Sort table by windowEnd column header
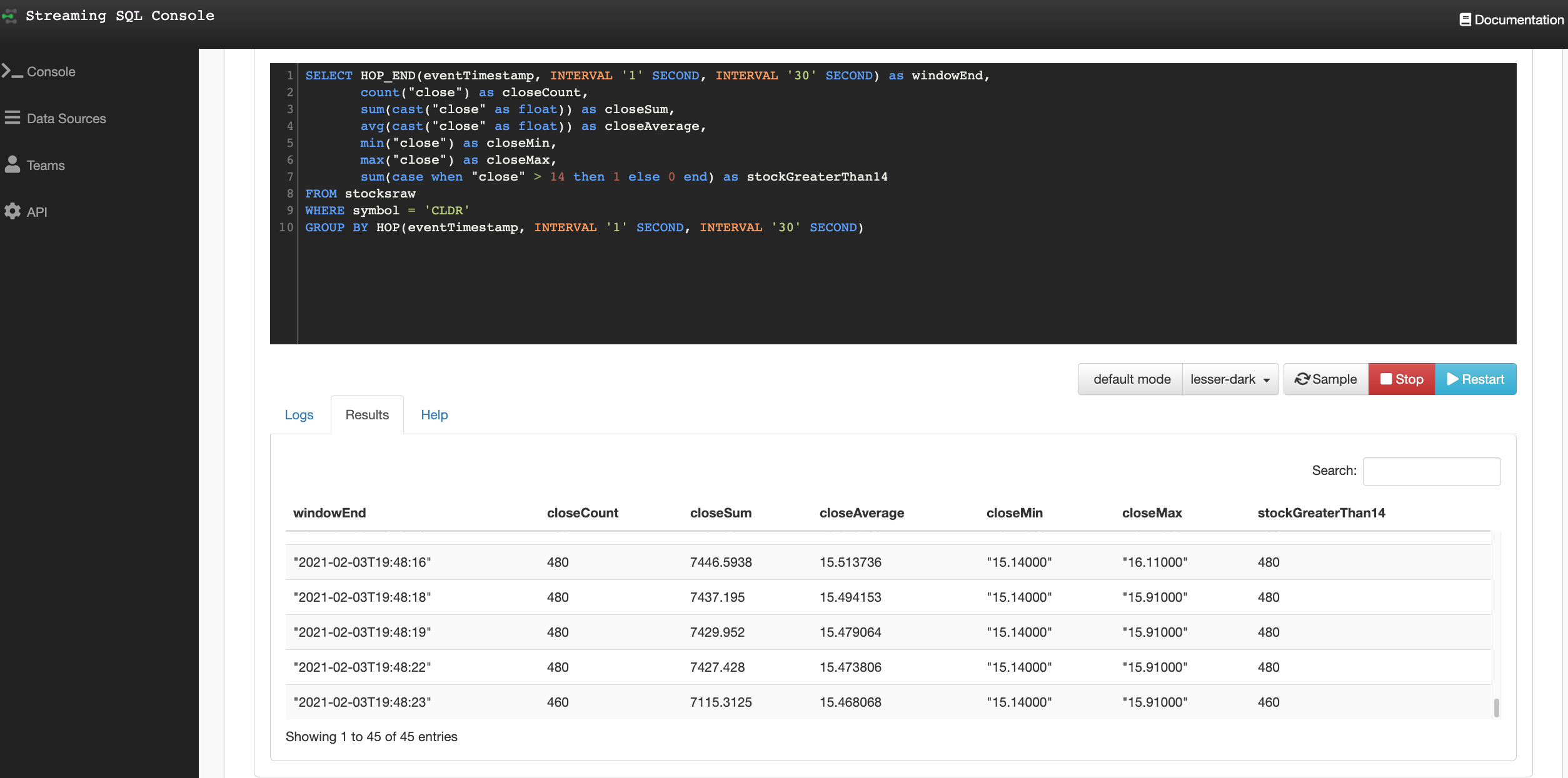Image resolution: width=1568 pixels, height=778 pixels. point(329,513)
